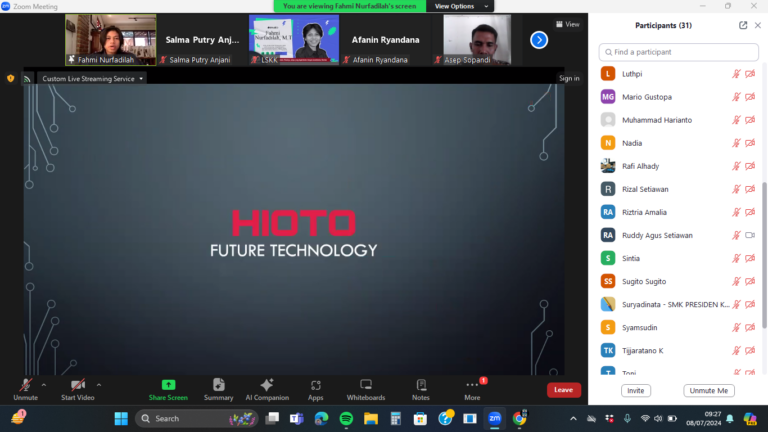
Task: Toggle Rafi Alhady's microphone icon
Action: pyautogui.click(x=736, y=166)
